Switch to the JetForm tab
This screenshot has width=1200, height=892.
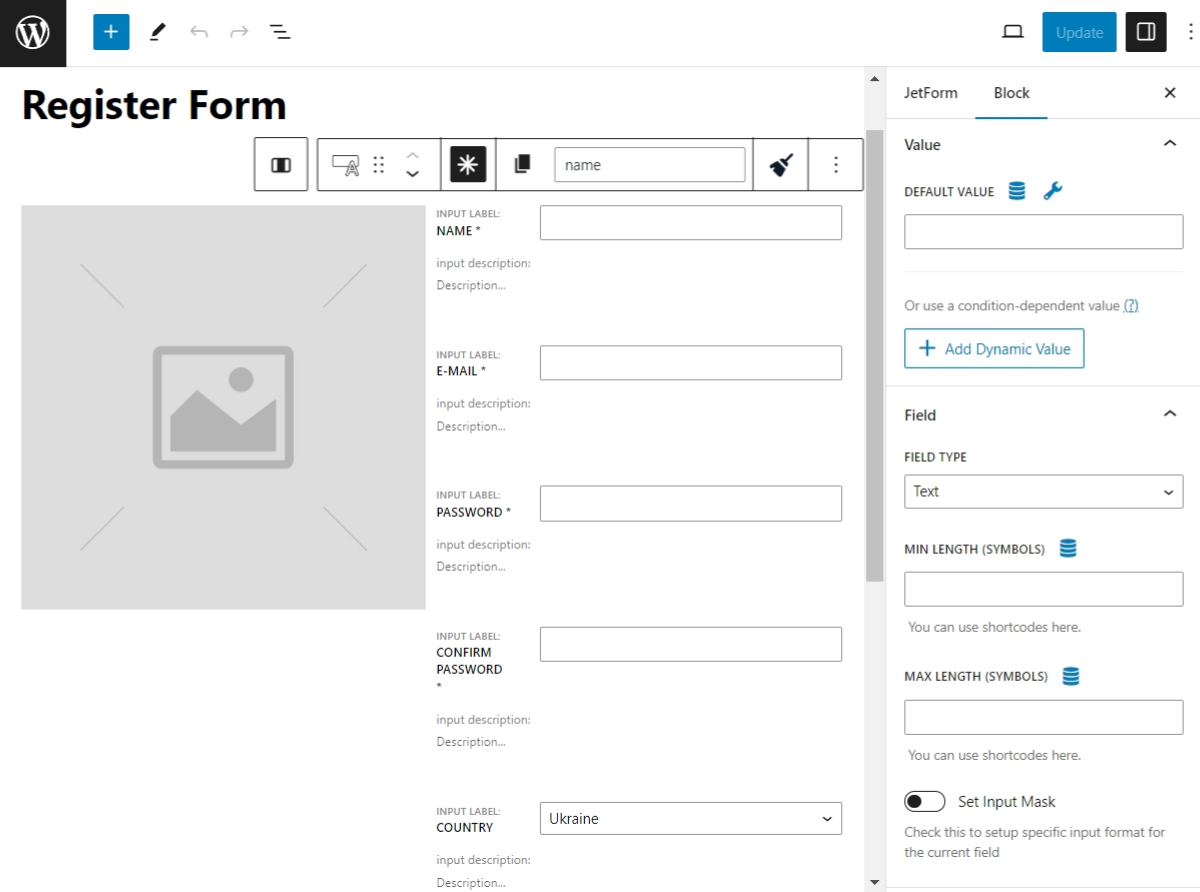[931, 92]
